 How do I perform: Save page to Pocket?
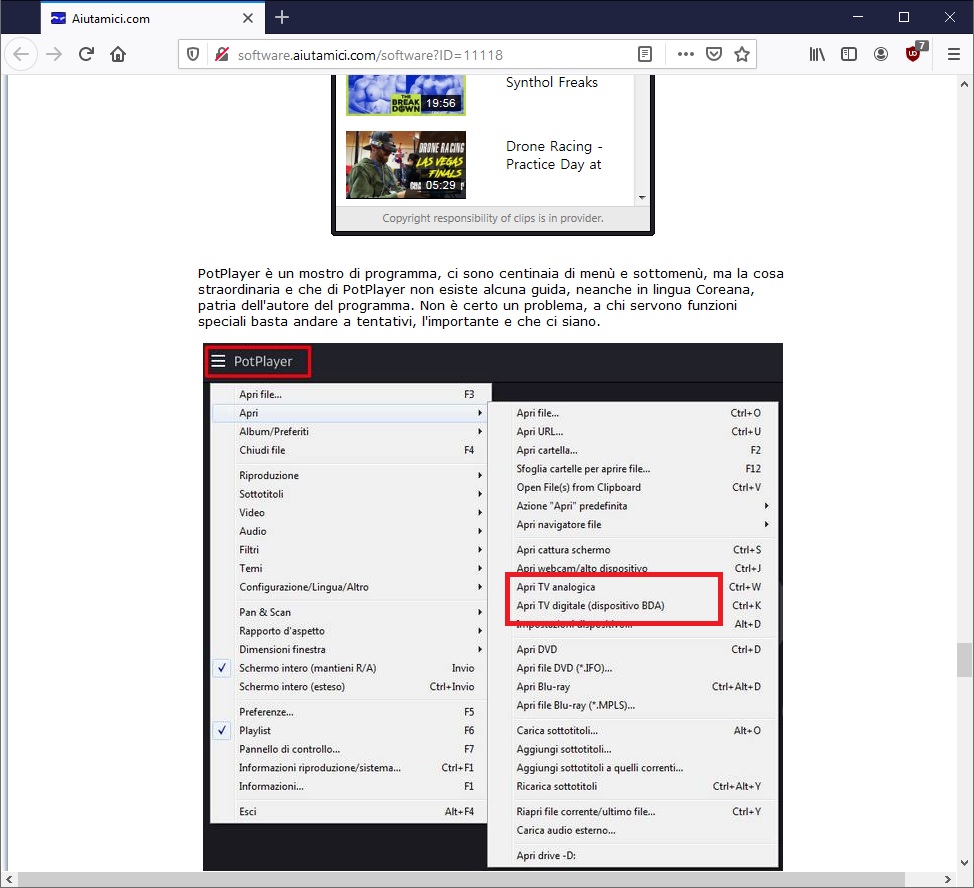(x=714, y=55)
